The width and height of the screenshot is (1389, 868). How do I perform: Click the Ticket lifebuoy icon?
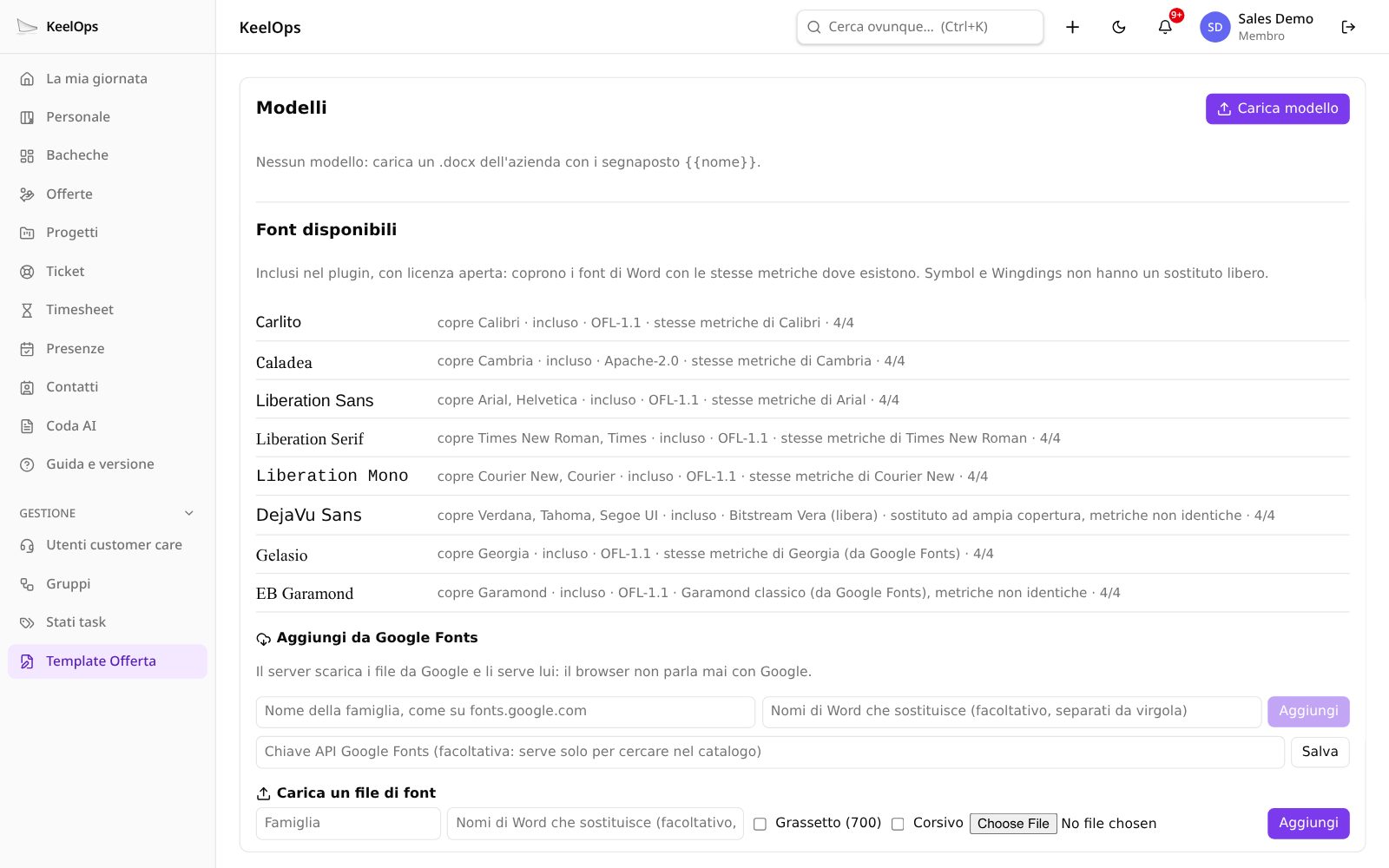pyautogui.click(x=27, y=272)
